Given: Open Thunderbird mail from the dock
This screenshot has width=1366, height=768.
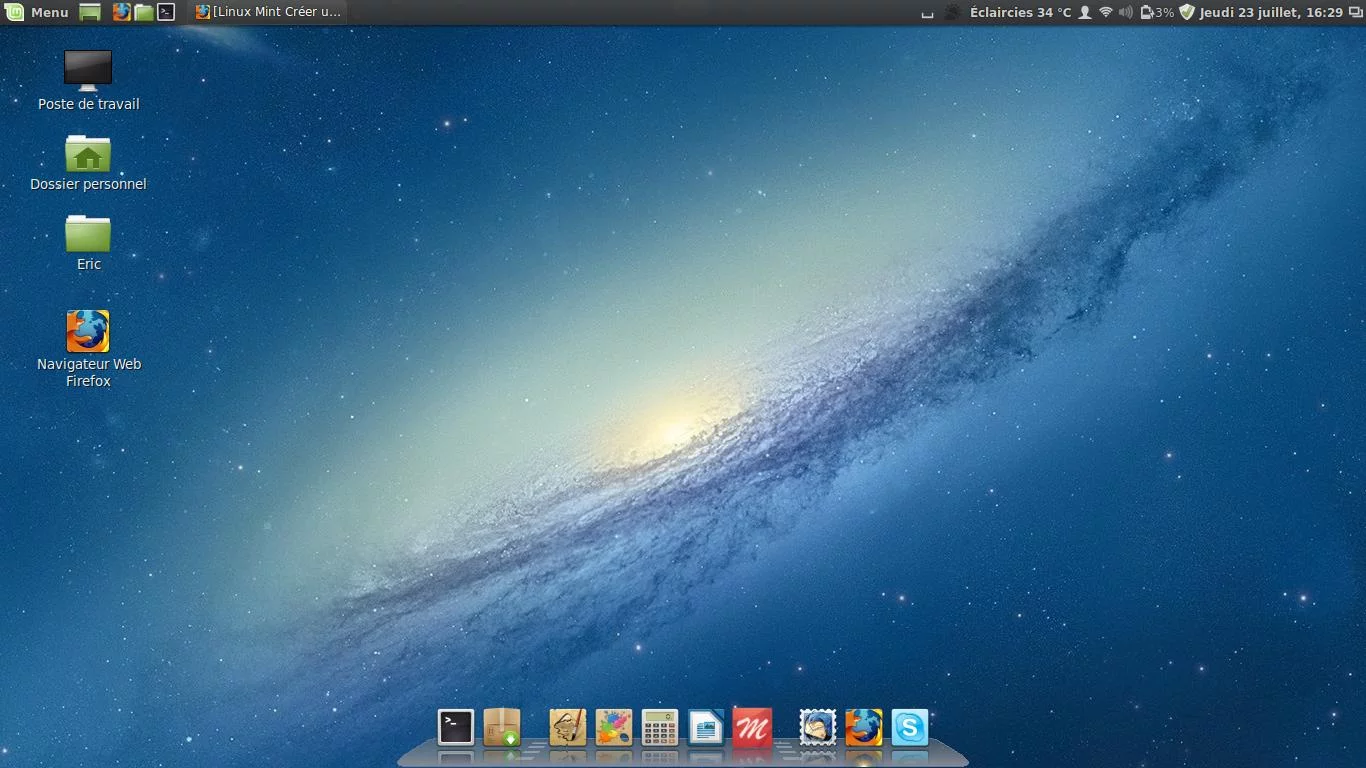Looking at the screenshot, I should (818, 727).
